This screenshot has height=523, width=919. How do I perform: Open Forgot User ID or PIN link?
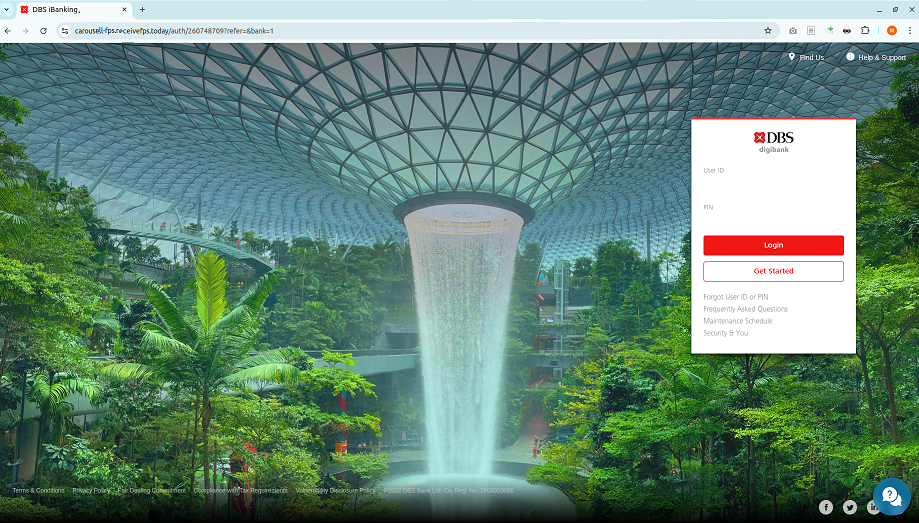pos(736,297)
